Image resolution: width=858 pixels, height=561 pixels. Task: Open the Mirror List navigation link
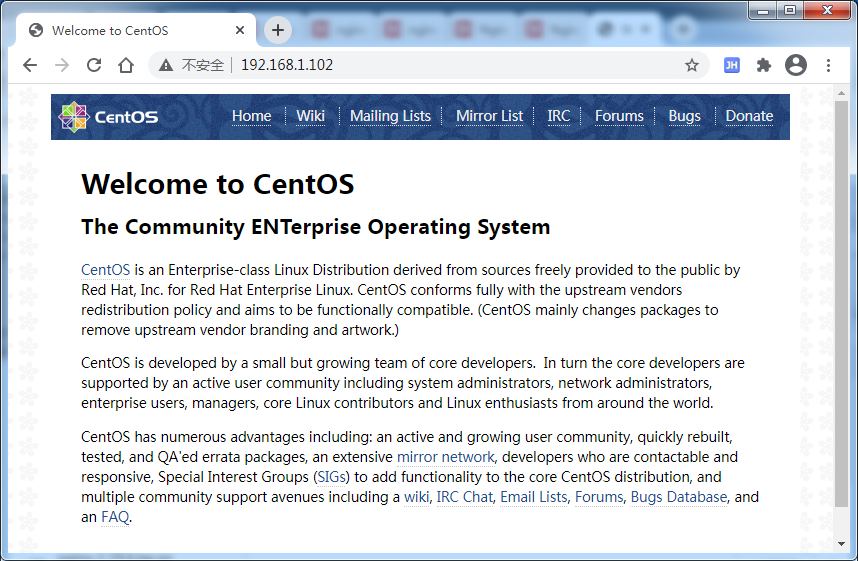489,116
